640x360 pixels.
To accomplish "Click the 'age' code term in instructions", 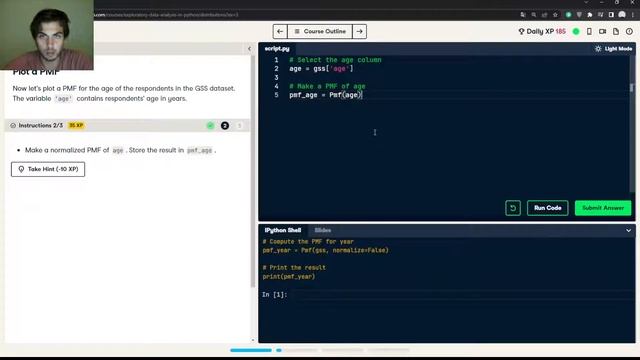I will point(63,99).
